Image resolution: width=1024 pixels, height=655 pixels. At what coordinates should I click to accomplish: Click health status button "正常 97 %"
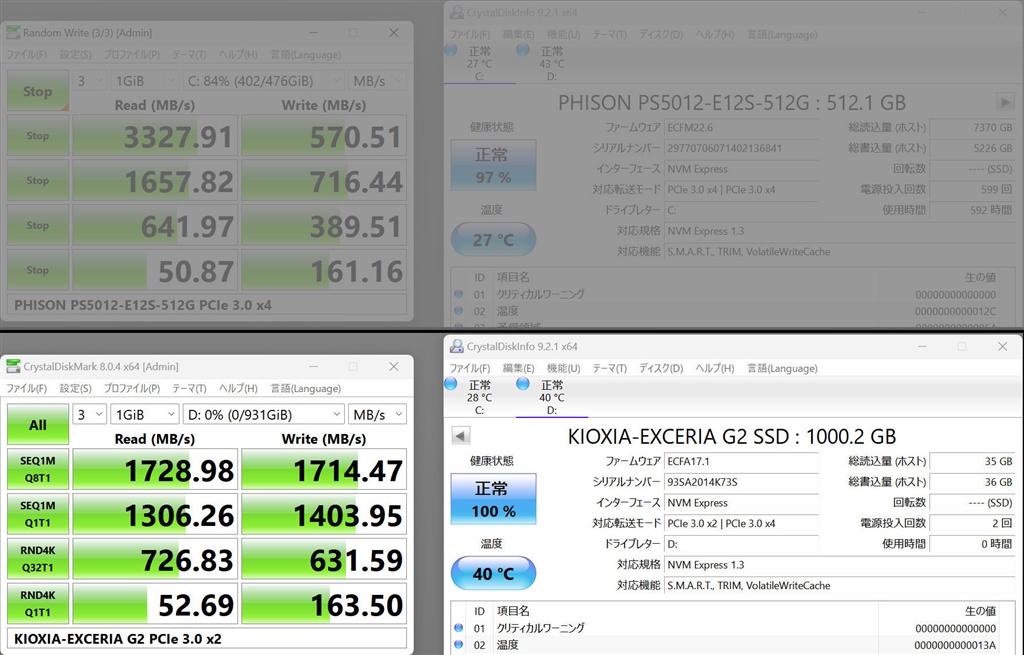[x=493, y=165]
